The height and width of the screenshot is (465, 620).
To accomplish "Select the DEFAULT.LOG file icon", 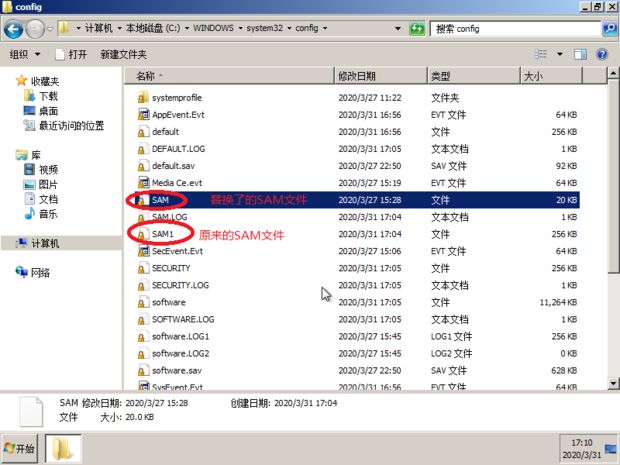I will click(143, 149).
